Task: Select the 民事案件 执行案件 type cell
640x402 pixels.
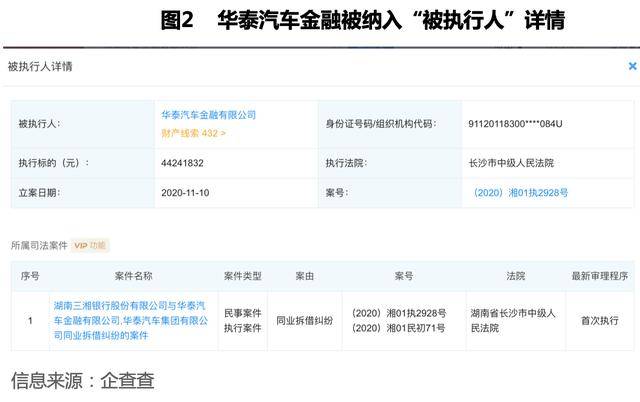Action: tap(242, 320)
